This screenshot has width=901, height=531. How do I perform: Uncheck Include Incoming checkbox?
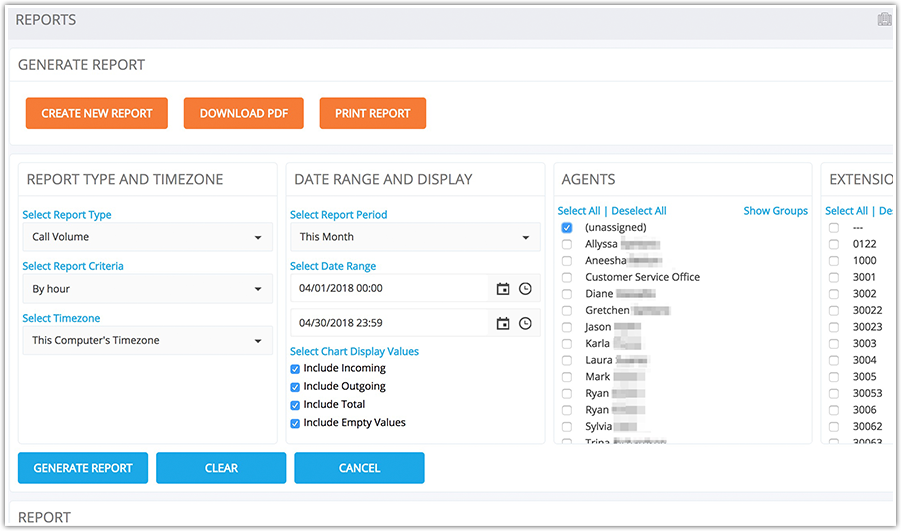pyautogui.click(x=295, y=369)
